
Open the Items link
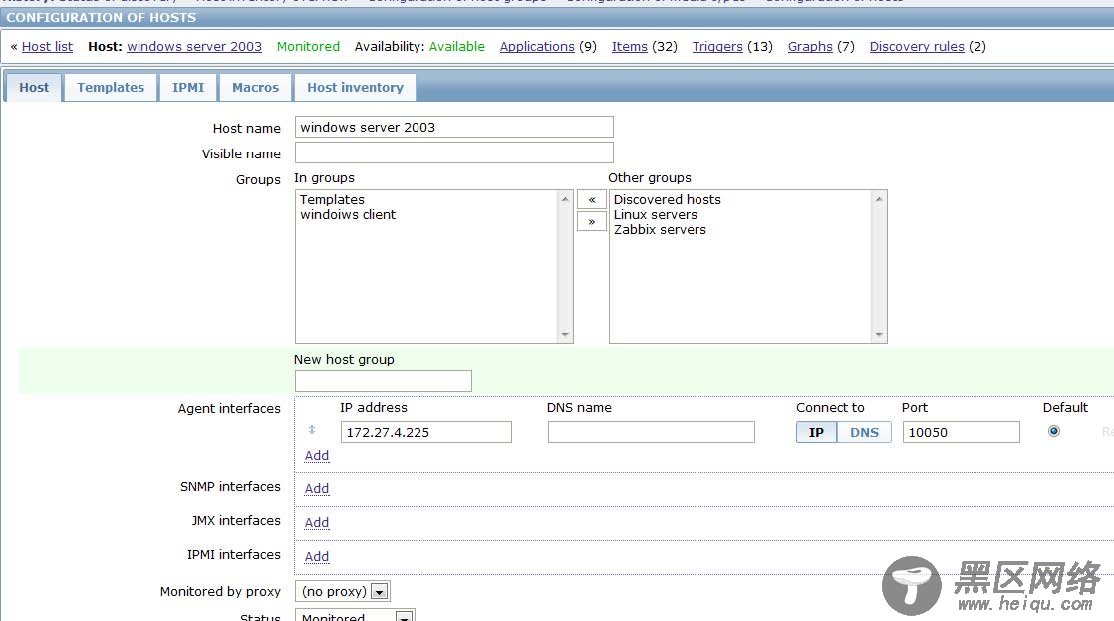click(629, 46)
